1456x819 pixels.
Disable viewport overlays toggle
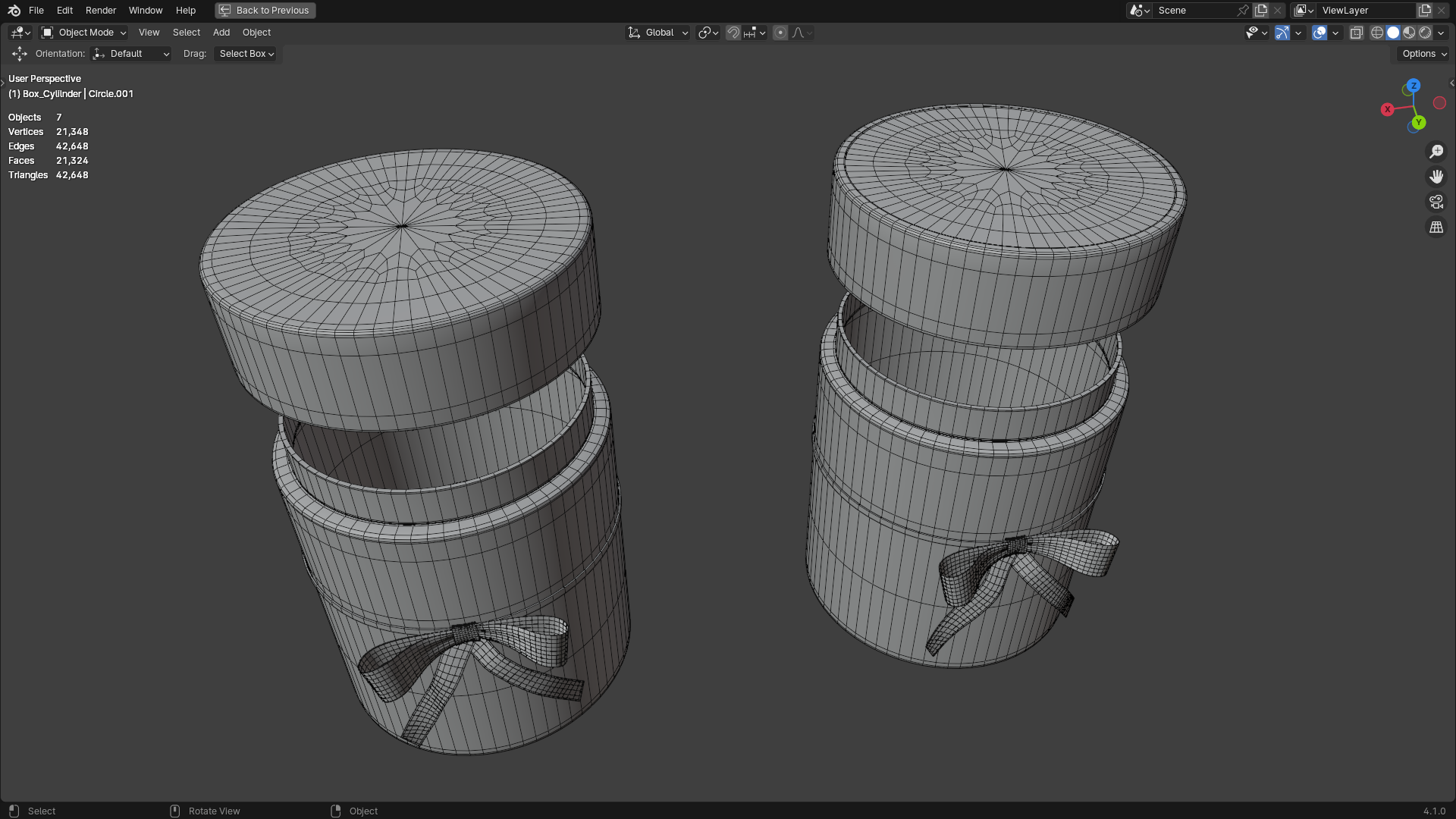click(x=1319, y=33)
